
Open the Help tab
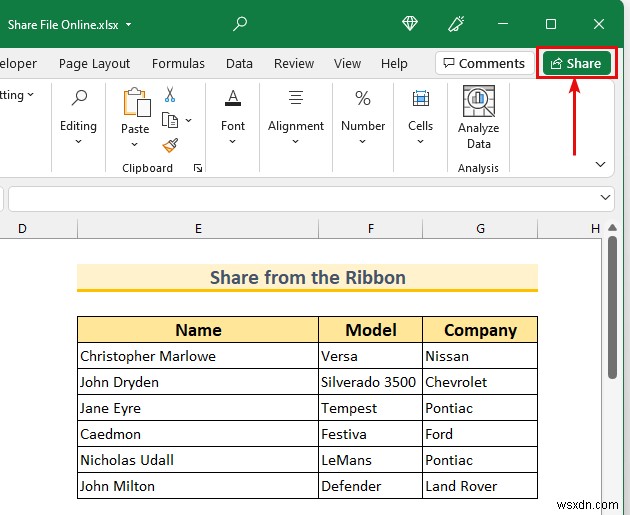tap(394, 63)
